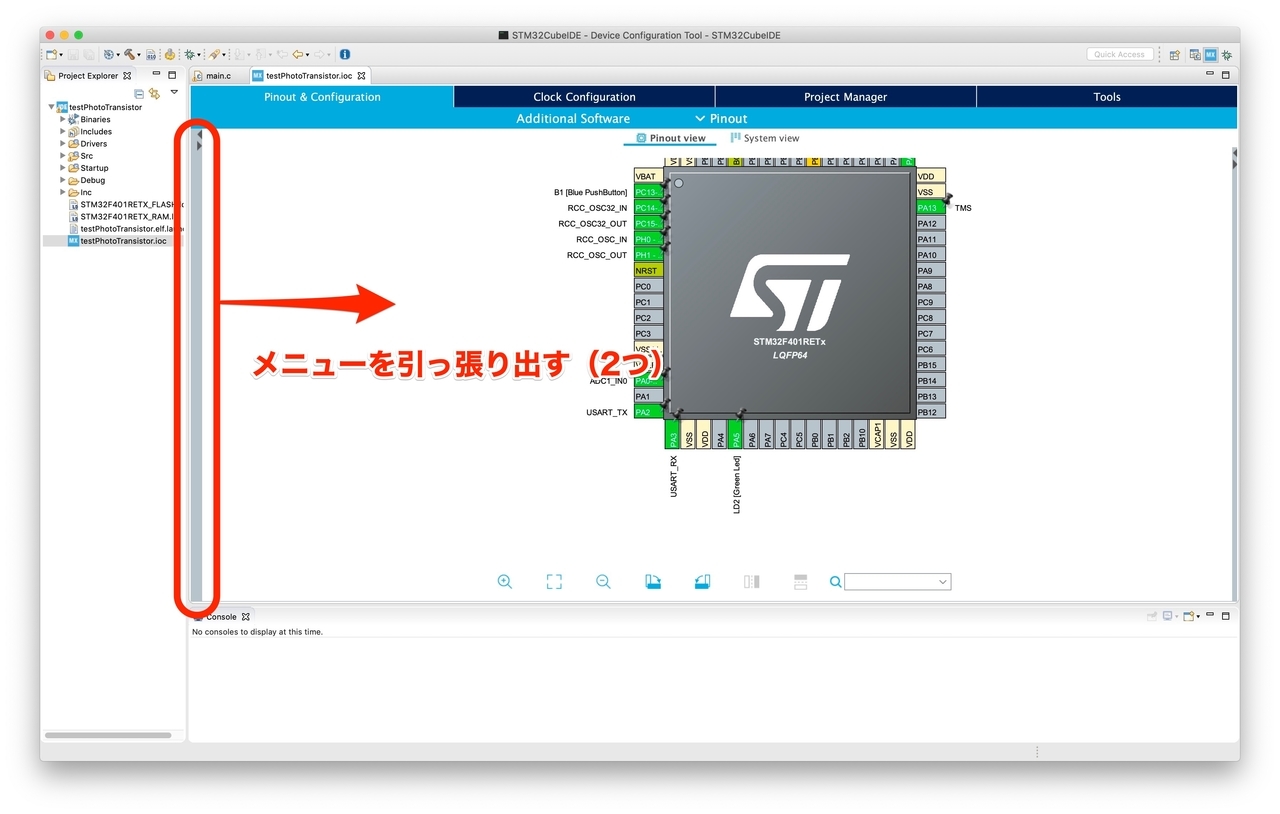The height and width of the screenshot is (814, 1280).
Task: Click the Project Explorer horizontal scrollbar
Action: tap(108, 735)
